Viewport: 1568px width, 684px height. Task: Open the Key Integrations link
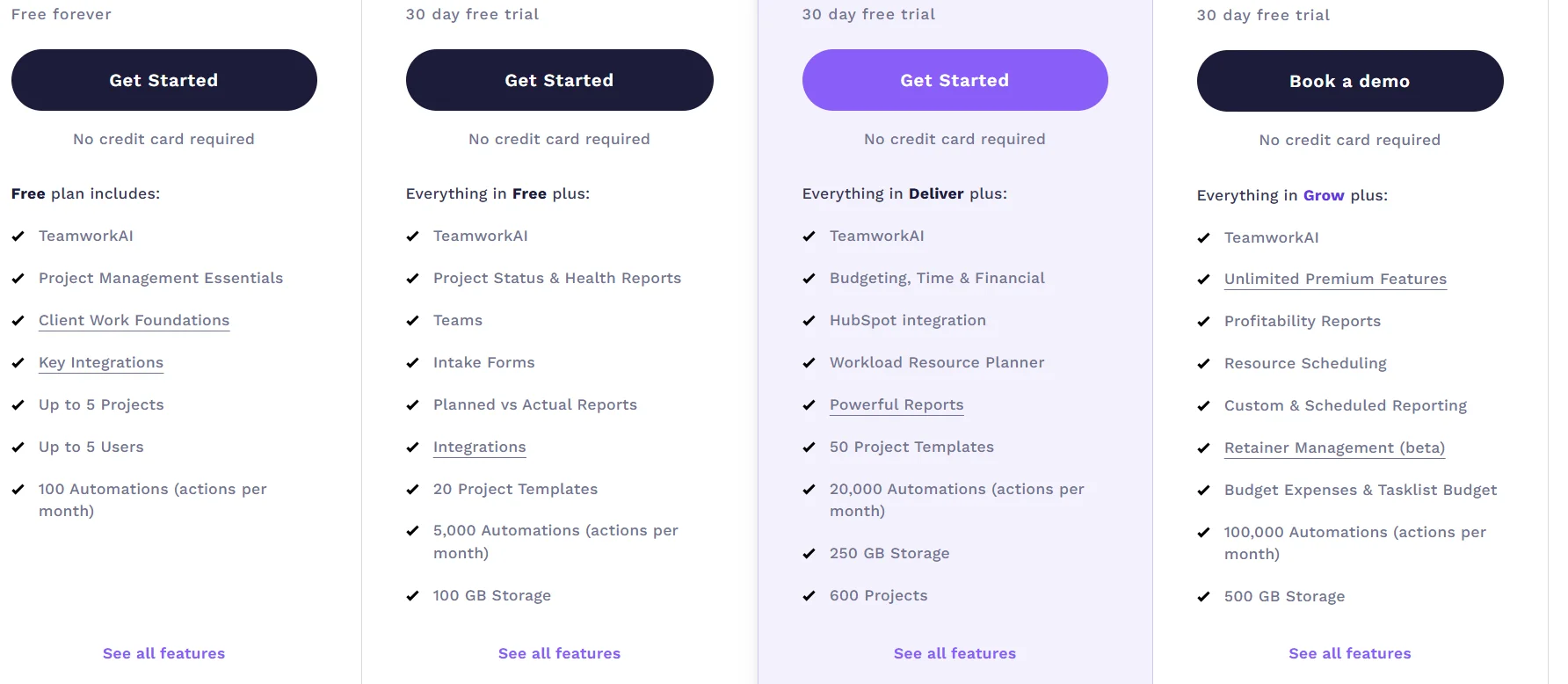pos(101,362)
